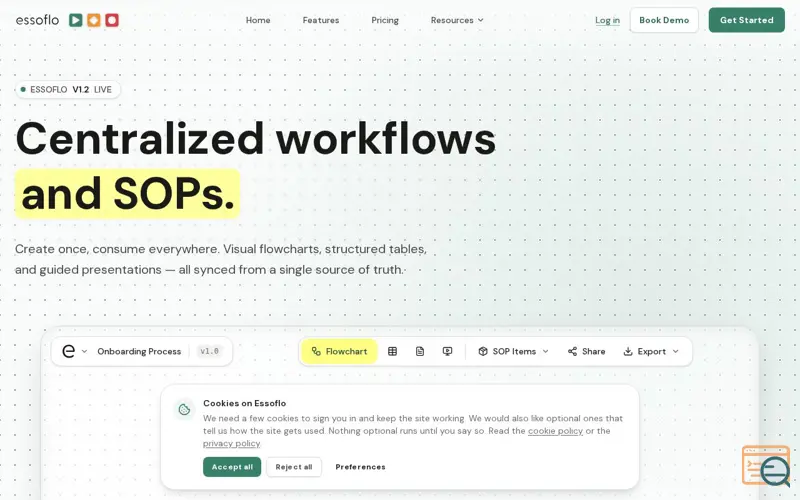The image size is (800, 500).
Task: Open the presentation view icon
Action: [447, 351]
